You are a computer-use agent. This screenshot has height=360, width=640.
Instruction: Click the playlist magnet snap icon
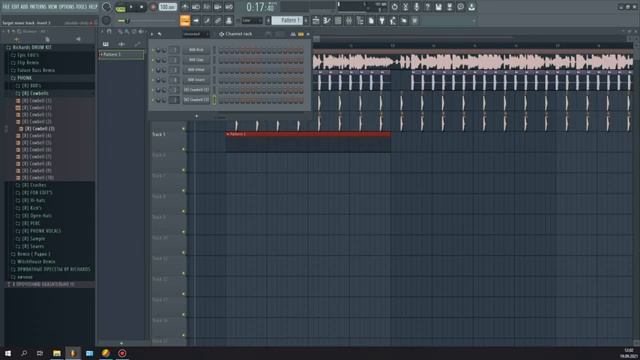click(x=109, y=31)
